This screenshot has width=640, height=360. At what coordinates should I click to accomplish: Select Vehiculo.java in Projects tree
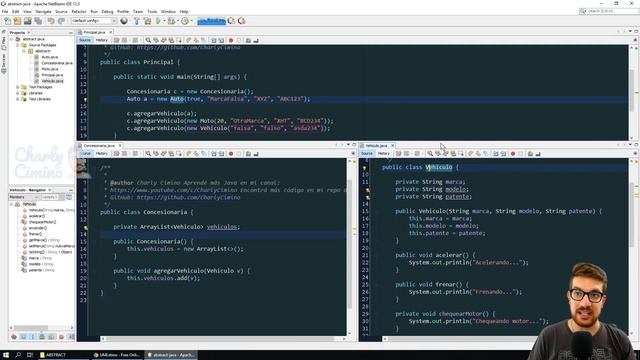pos(52,81)
